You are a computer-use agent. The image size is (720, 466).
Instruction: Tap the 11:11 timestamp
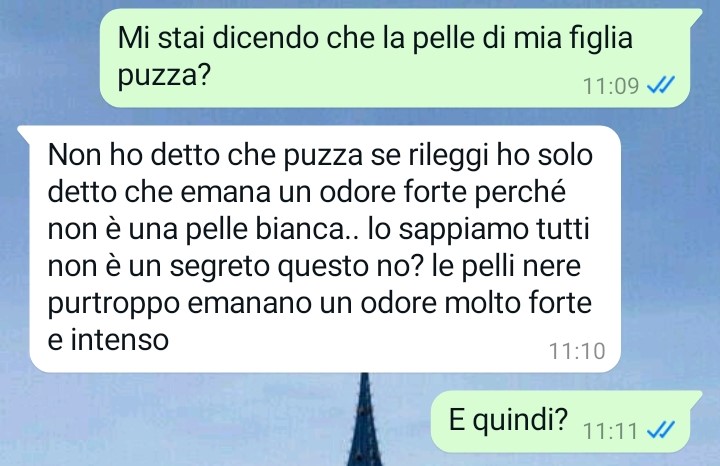click(611, 431)
